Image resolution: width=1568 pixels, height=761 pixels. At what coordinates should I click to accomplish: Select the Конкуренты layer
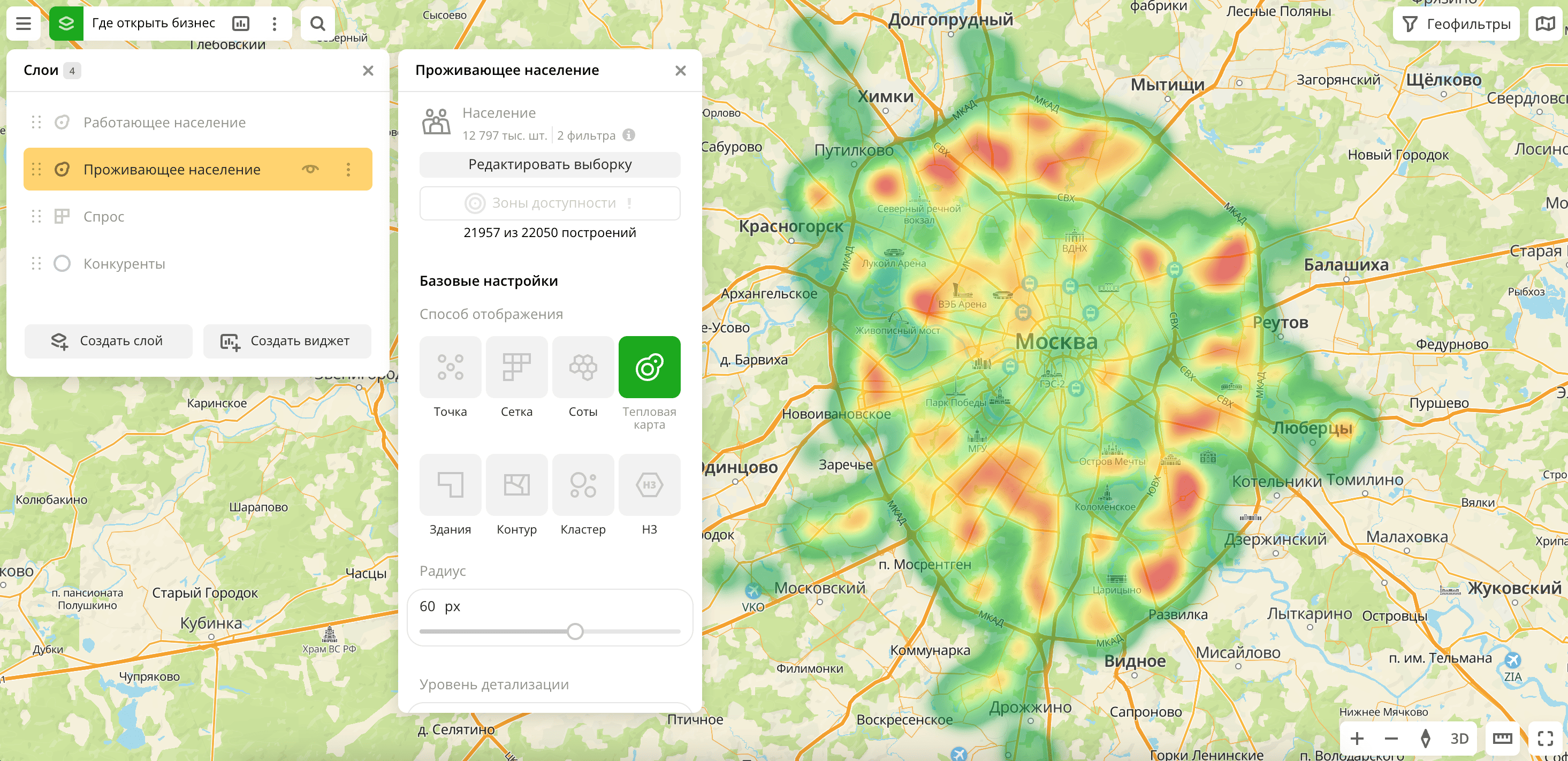coord(198,264)
